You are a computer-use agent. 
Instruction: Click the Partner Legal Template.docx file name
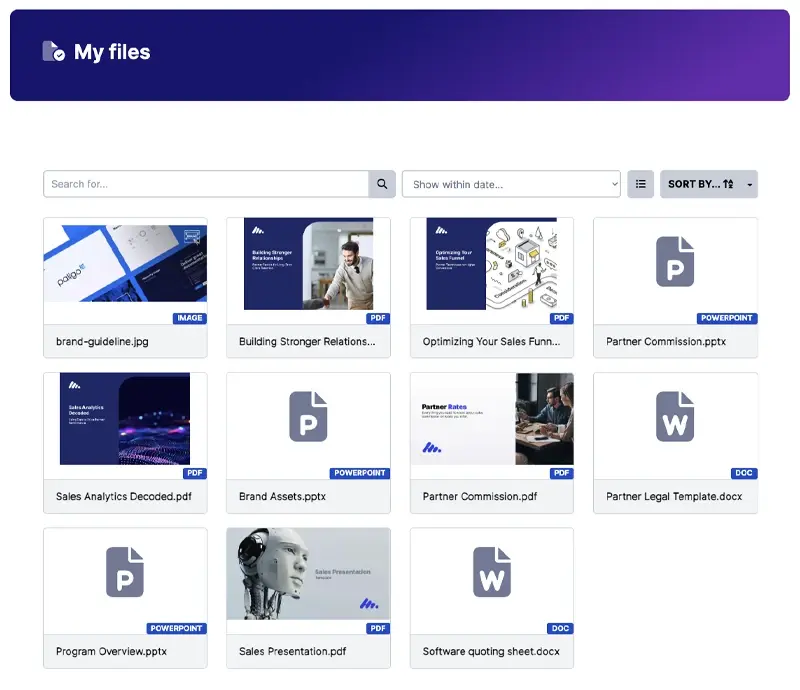click(x=674, y=496)
